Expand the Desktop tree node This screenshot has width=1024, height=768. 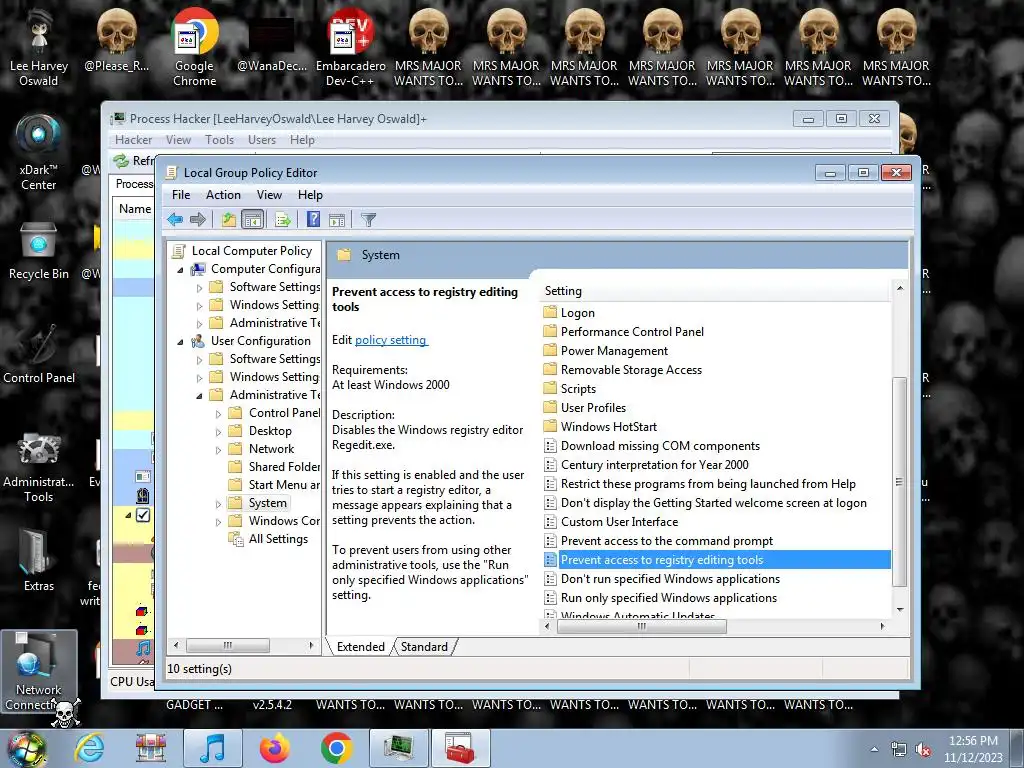tap(218, 432)
